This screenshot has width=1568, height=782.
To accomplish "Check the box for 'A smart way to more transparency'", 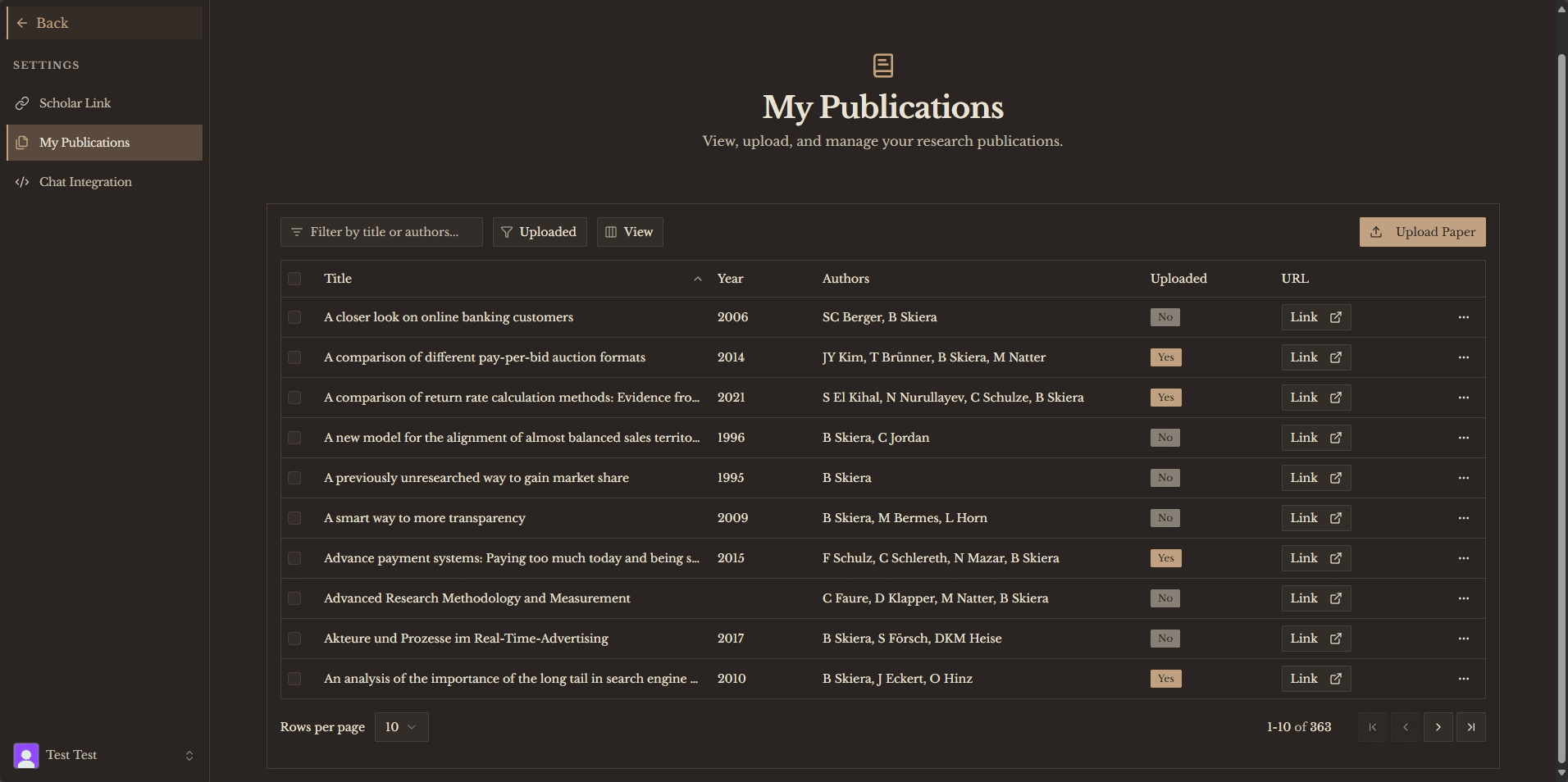I will (294, 518).
